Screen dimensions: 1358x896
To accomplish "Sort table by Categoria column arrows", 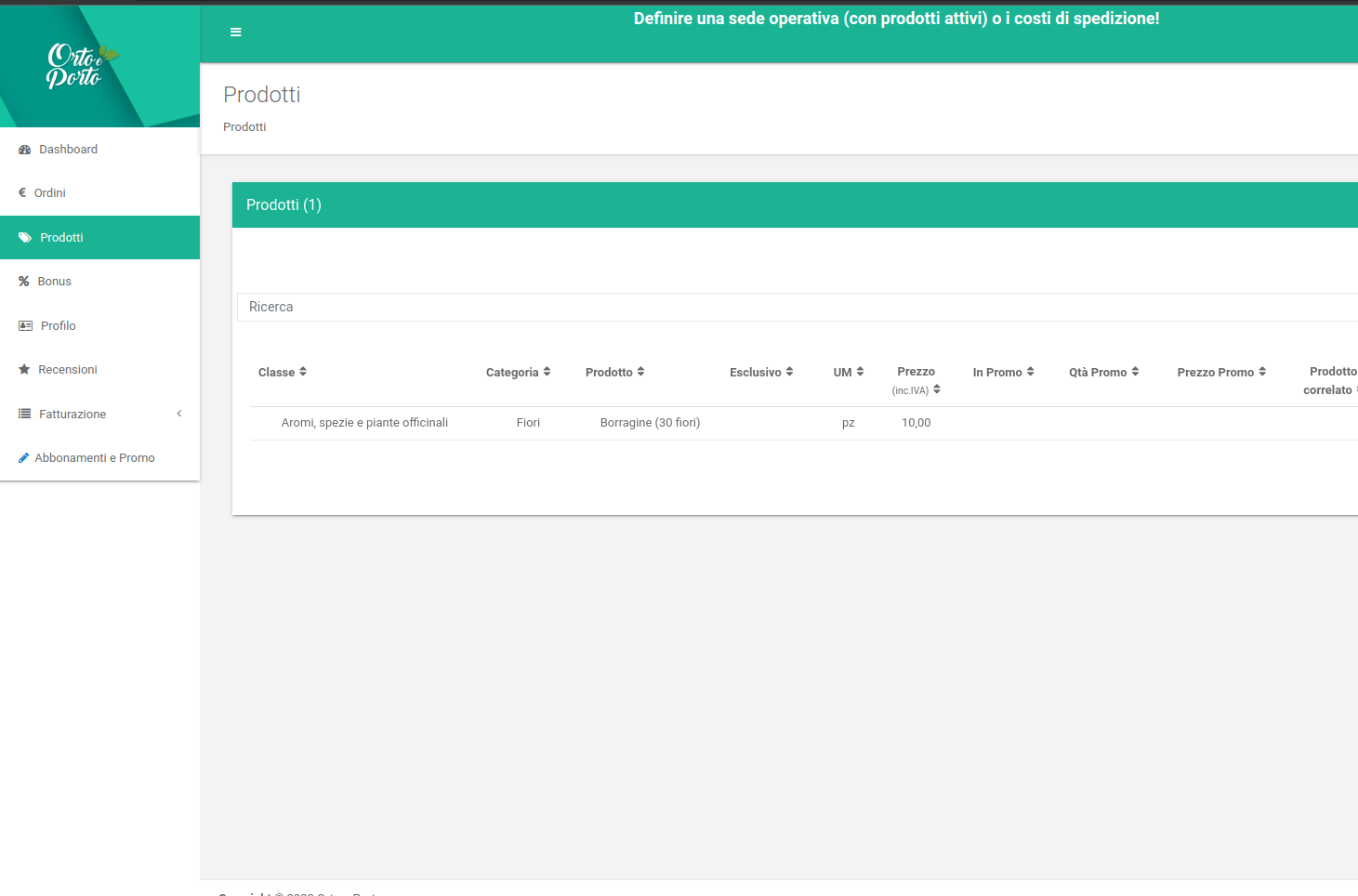I will click(547, 372).
